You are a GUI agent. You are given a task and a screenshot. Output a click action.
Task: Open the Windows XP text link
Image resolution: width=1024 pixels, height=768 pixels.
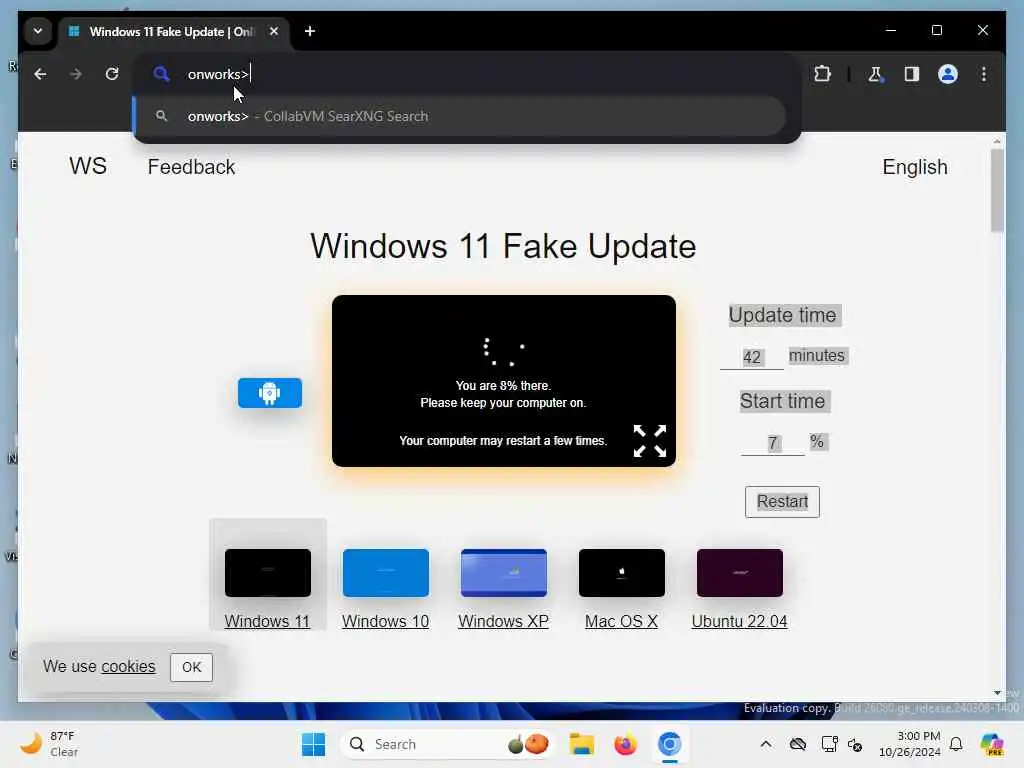click(x=504, y=621)
